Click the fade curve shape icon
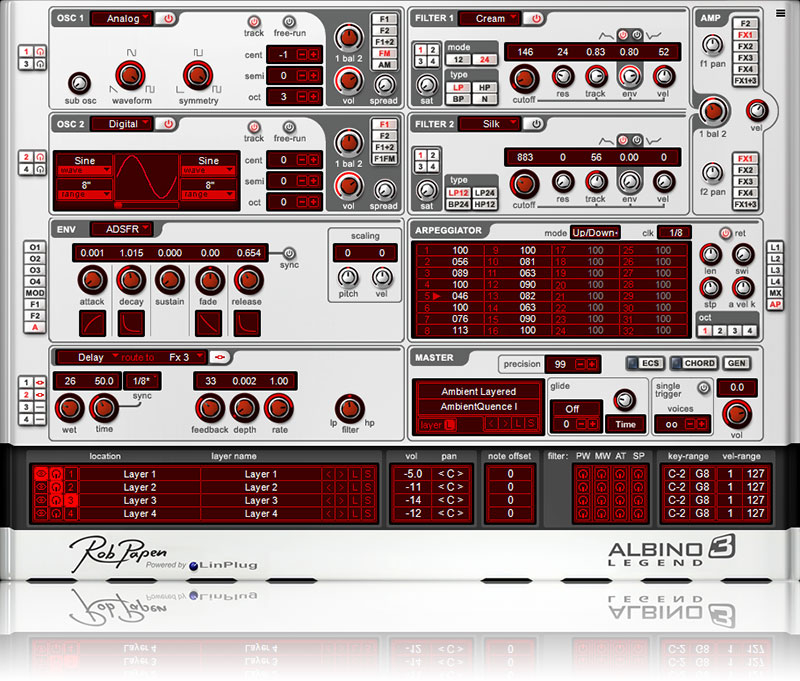Screen dimensions: 800x681 [x=209, y=322]
